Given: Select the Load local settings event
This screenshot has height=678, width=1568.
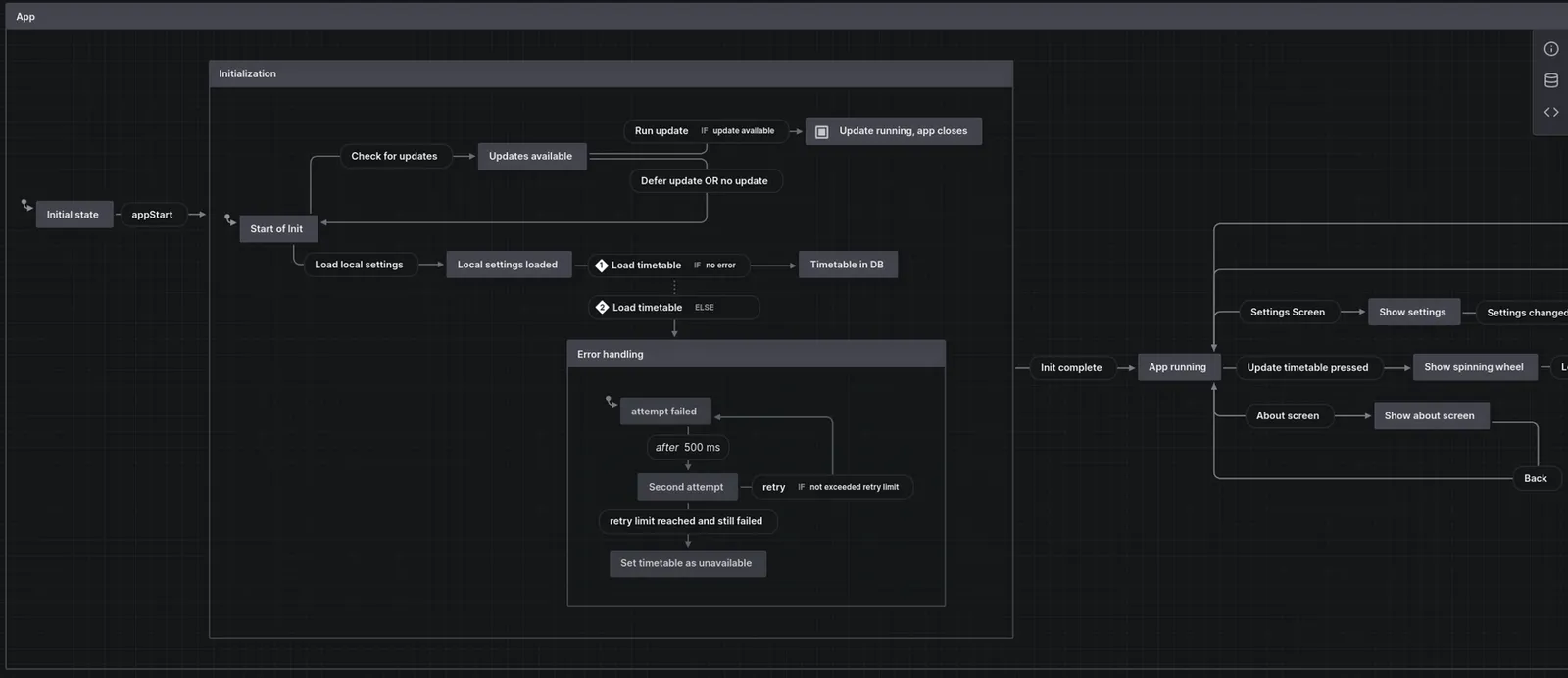Looking at the screenshot, I should (x=359, y=265).
